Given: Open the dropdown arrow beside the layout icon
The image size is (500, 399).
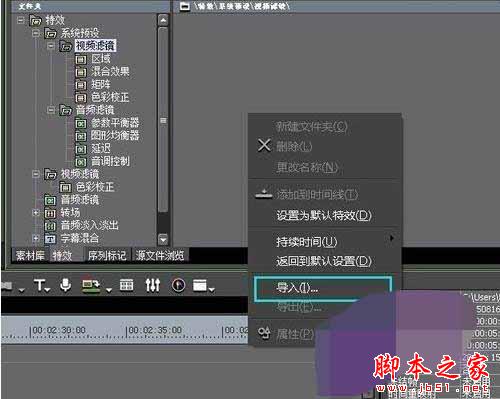Looking at the screenshot, I should pyautogui.click(x=212, y=290).
